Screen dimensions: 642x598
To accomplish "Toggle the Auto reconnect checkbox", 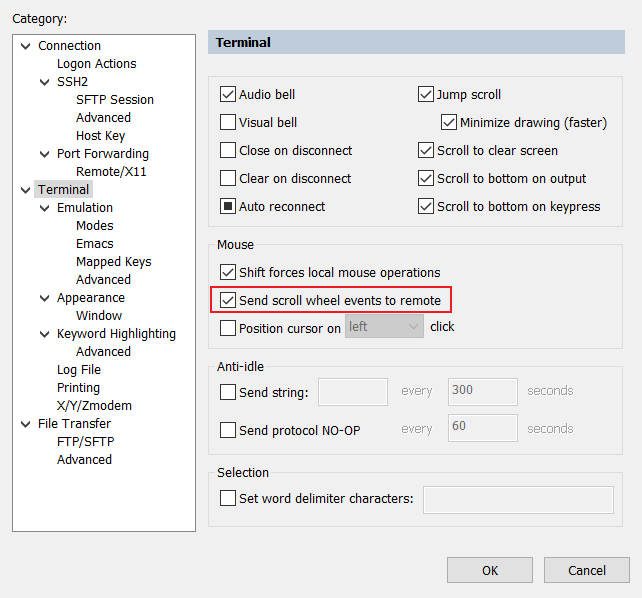I will pos(228,207).
